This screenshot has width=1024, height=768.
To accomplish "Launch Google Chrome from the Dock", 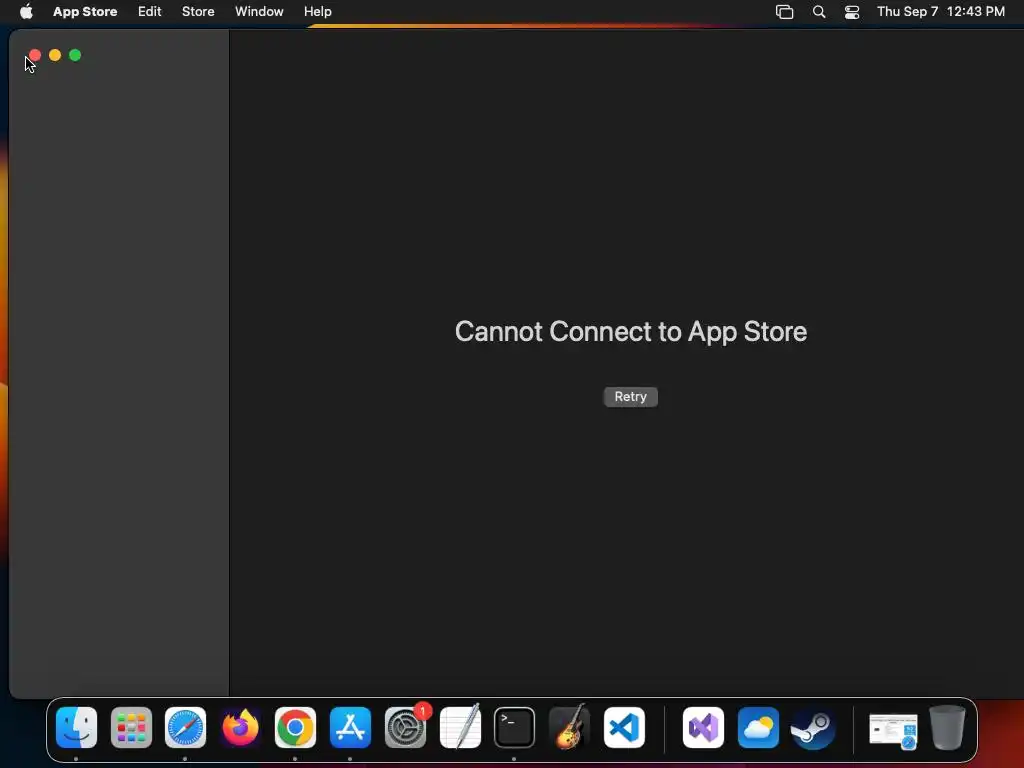I will tap(295, 727).
